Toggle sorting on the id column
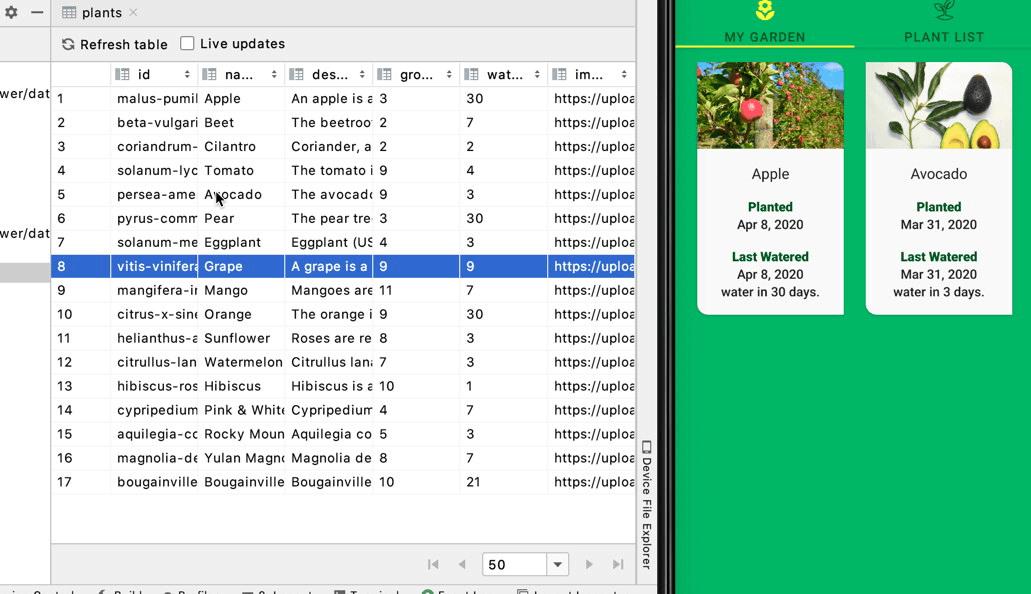1031x594 pixels. (x=185, y=74)
